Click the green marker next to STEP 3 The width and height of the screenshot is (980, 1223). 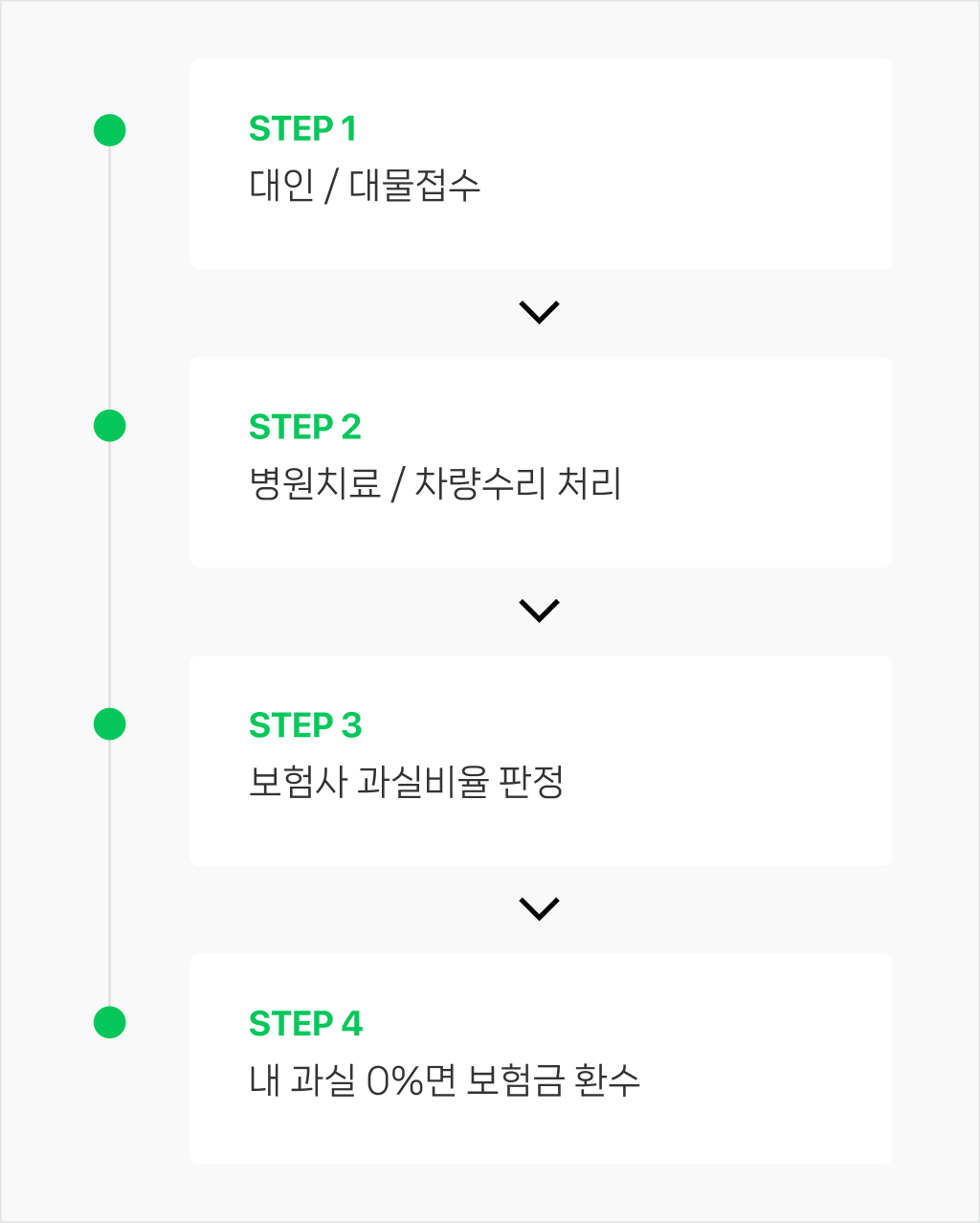coord(110,724)
